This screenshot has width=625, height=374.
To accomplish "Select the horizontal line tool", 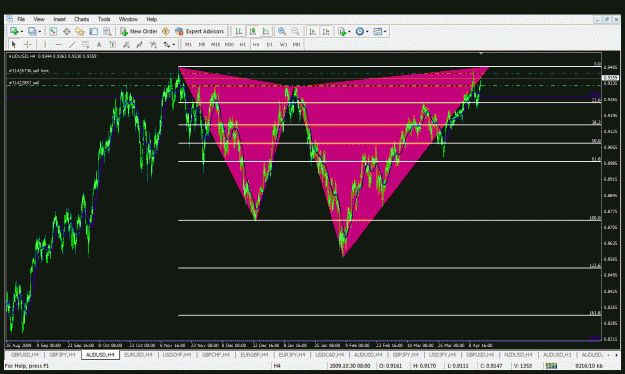I will coord(59,44).
